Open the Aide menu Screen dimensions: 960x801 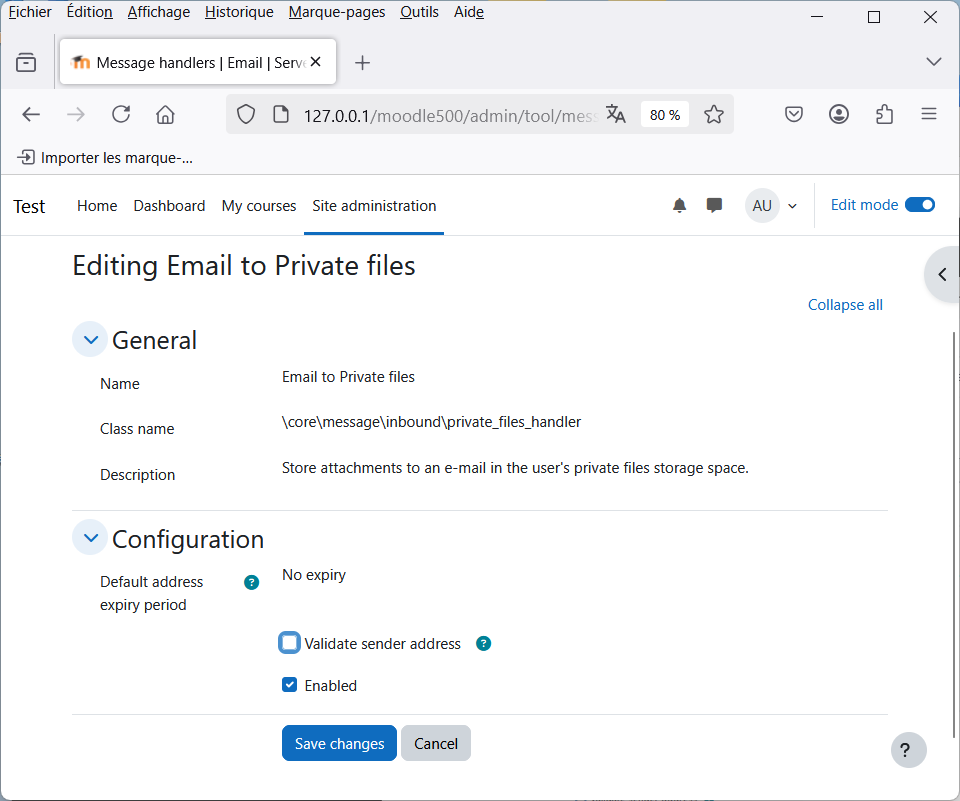coord(469,12)
